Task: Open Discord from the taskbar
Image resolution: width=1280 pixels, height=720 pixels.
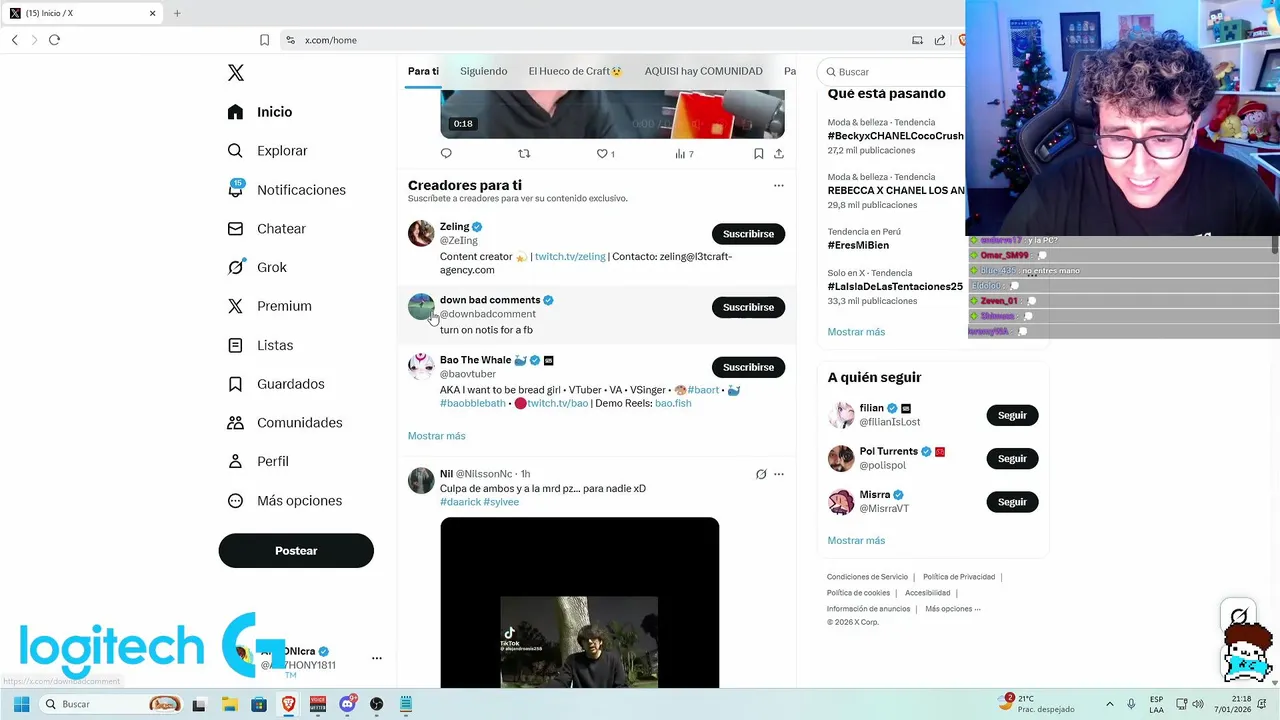Action: pyautogui.click(x=347, y=704)
